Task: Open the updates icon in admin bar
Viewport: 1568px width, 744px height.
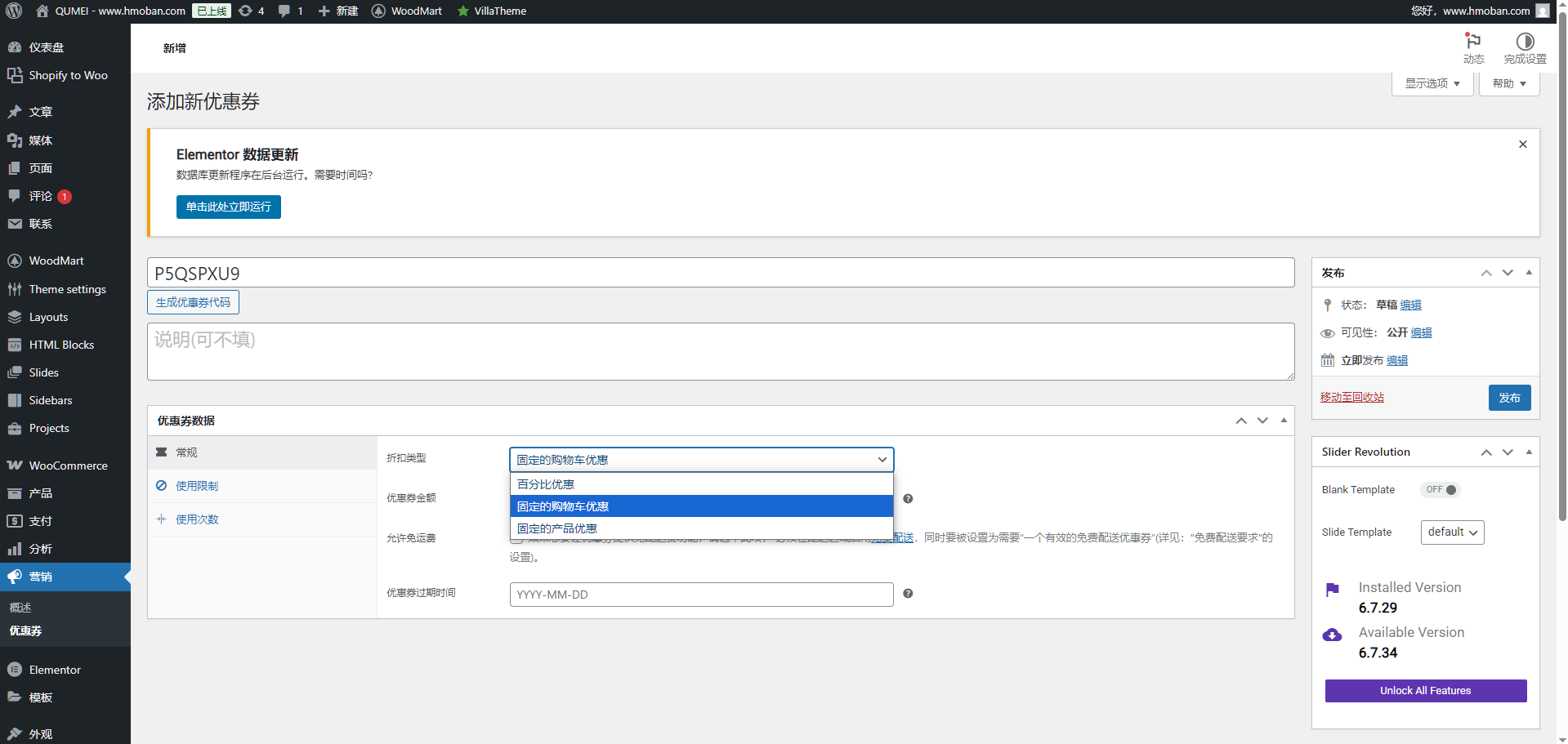Action: pos(251,11)
